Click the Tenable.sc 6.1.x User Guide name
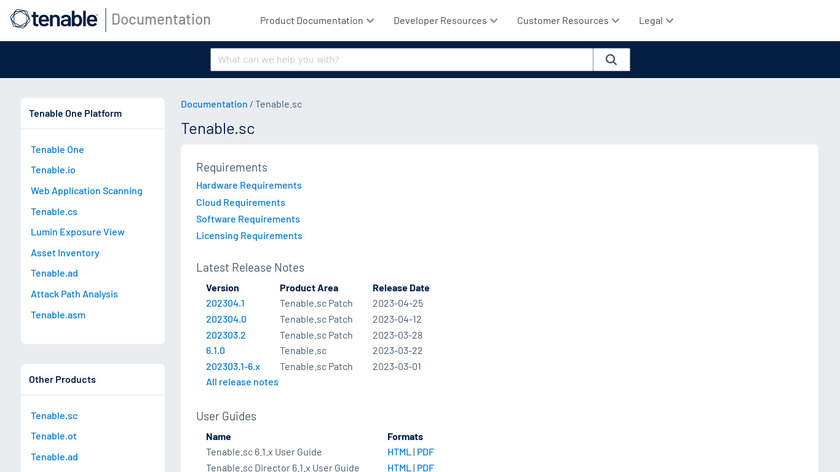840x472 pixels. tap(264, 452)
